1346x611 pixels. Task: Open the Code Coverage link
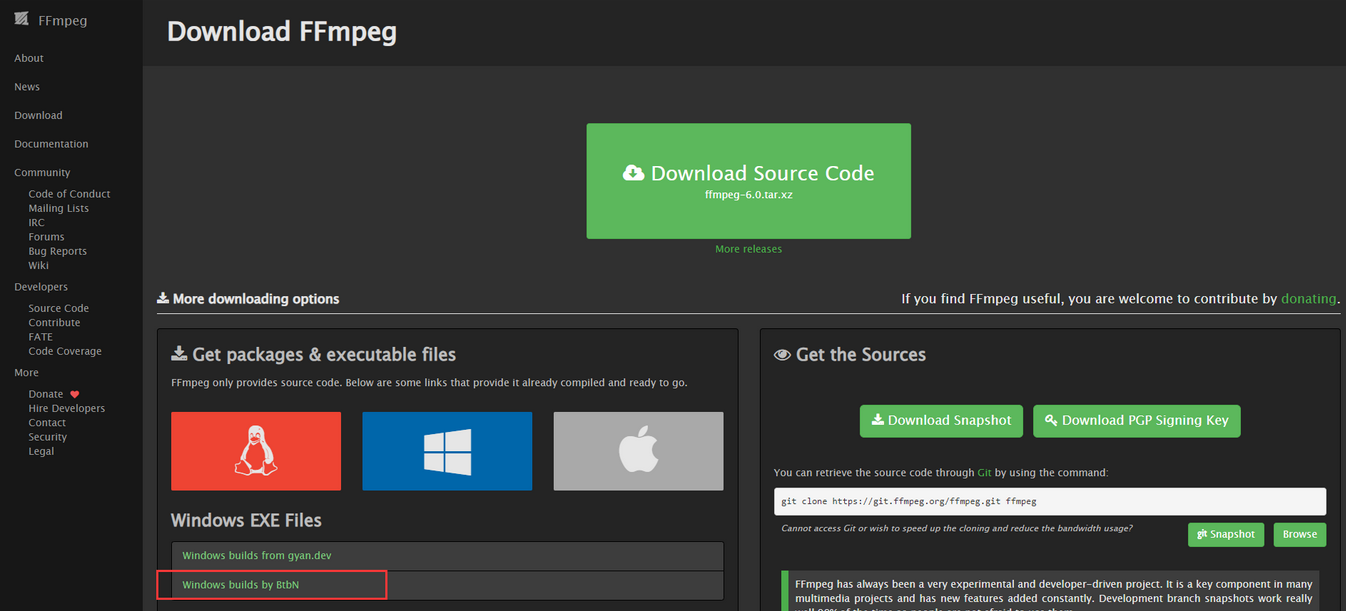click(x=65, y=351)
